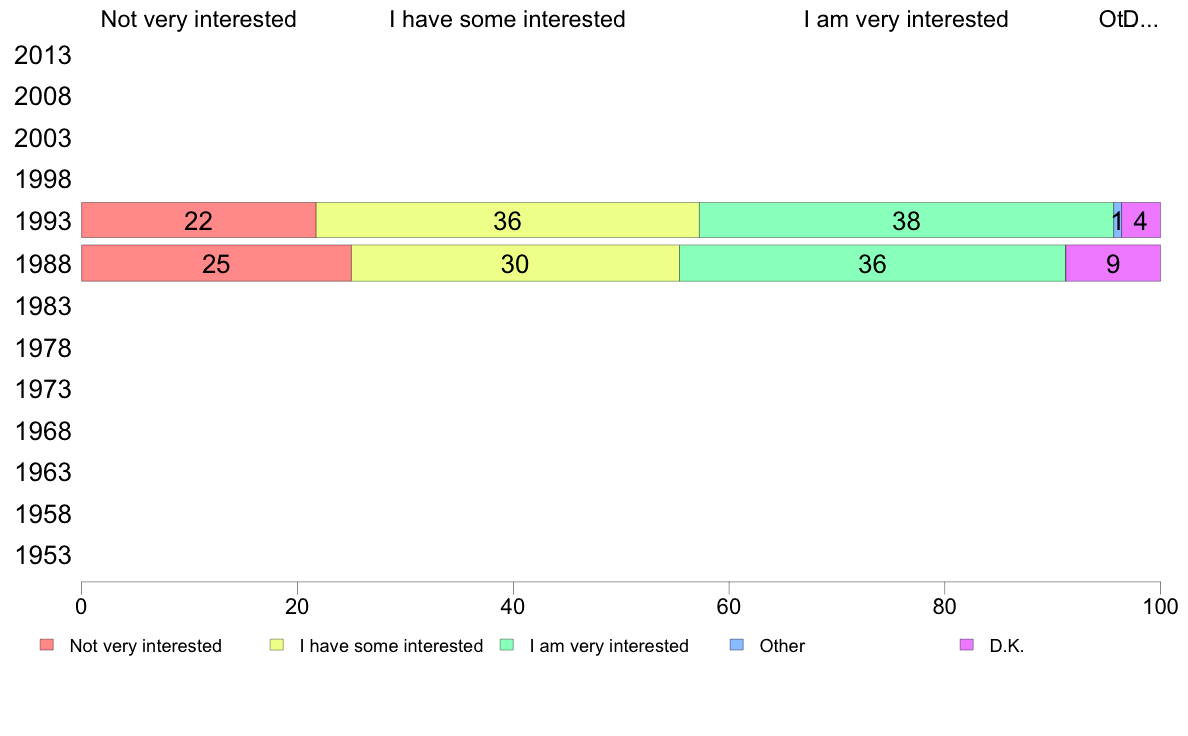
Task: Click the red Not very interested legend swatch
Action: [47, 645]
